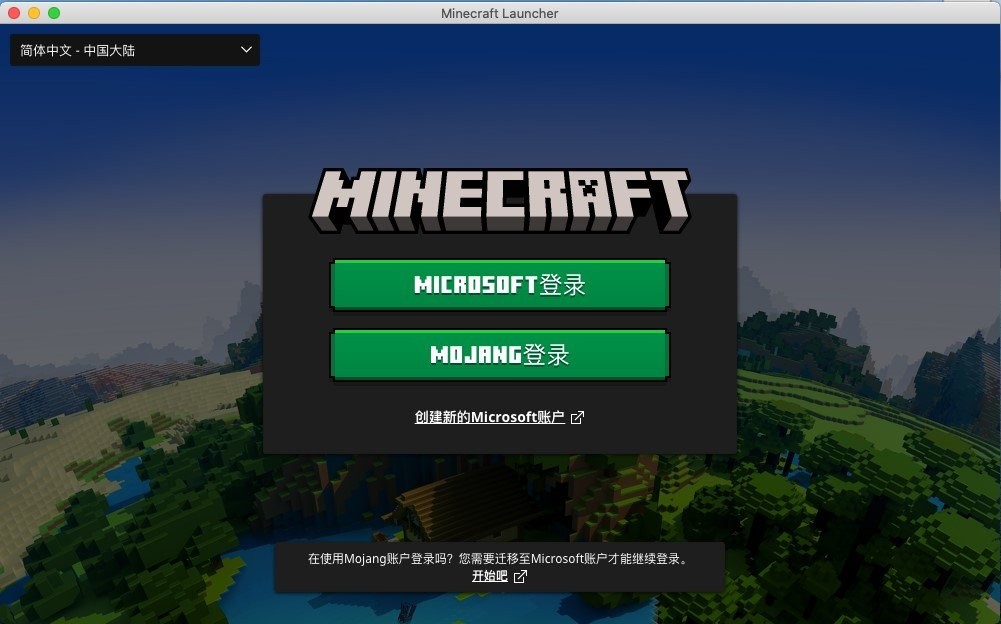Viewport: 1001px width, 624px height.
Task: Click the green MICROSOFT登录 button label text
Action: 499,284
